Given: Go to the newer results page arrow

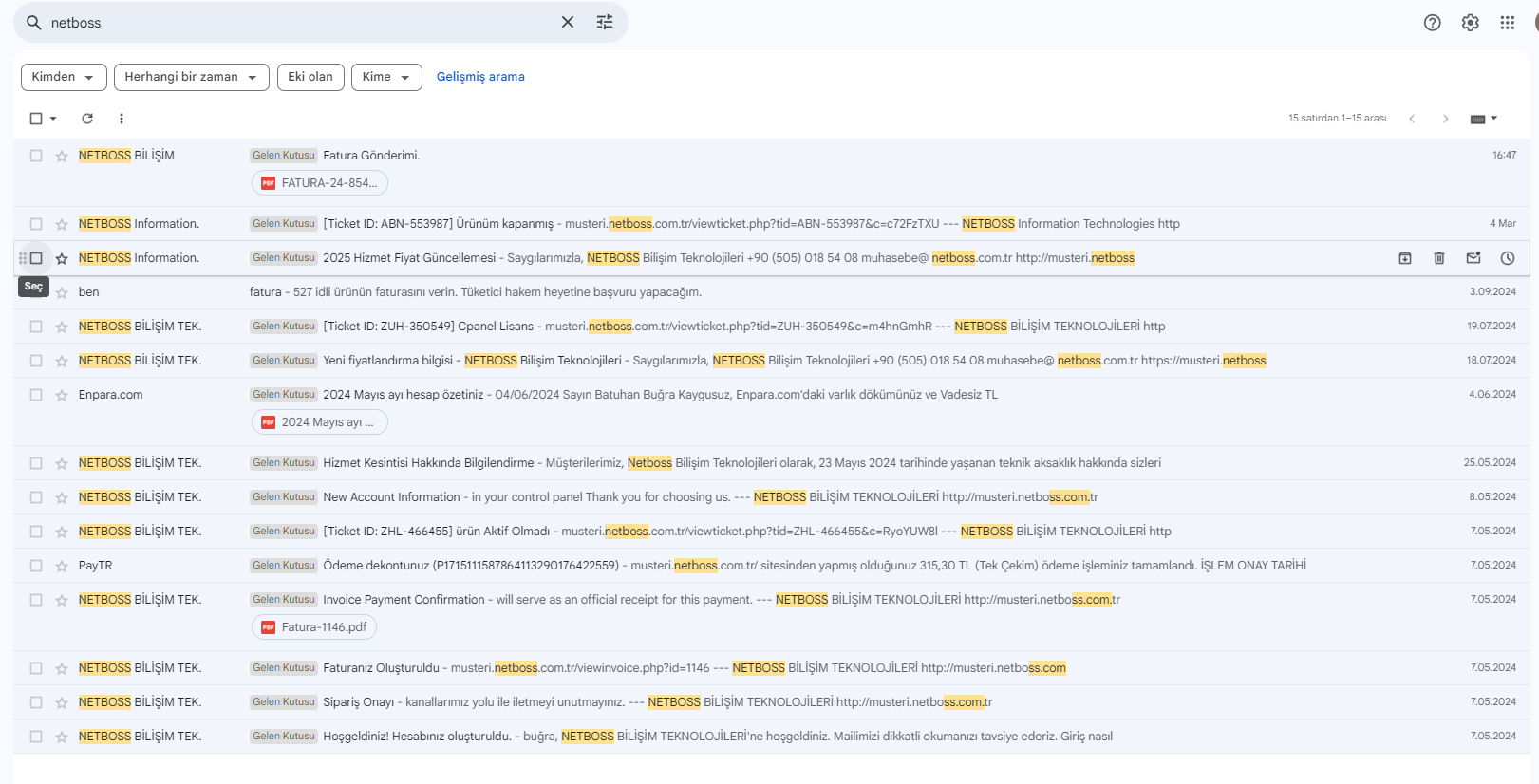Looking at the screenshot, I should coord(1412,119).
